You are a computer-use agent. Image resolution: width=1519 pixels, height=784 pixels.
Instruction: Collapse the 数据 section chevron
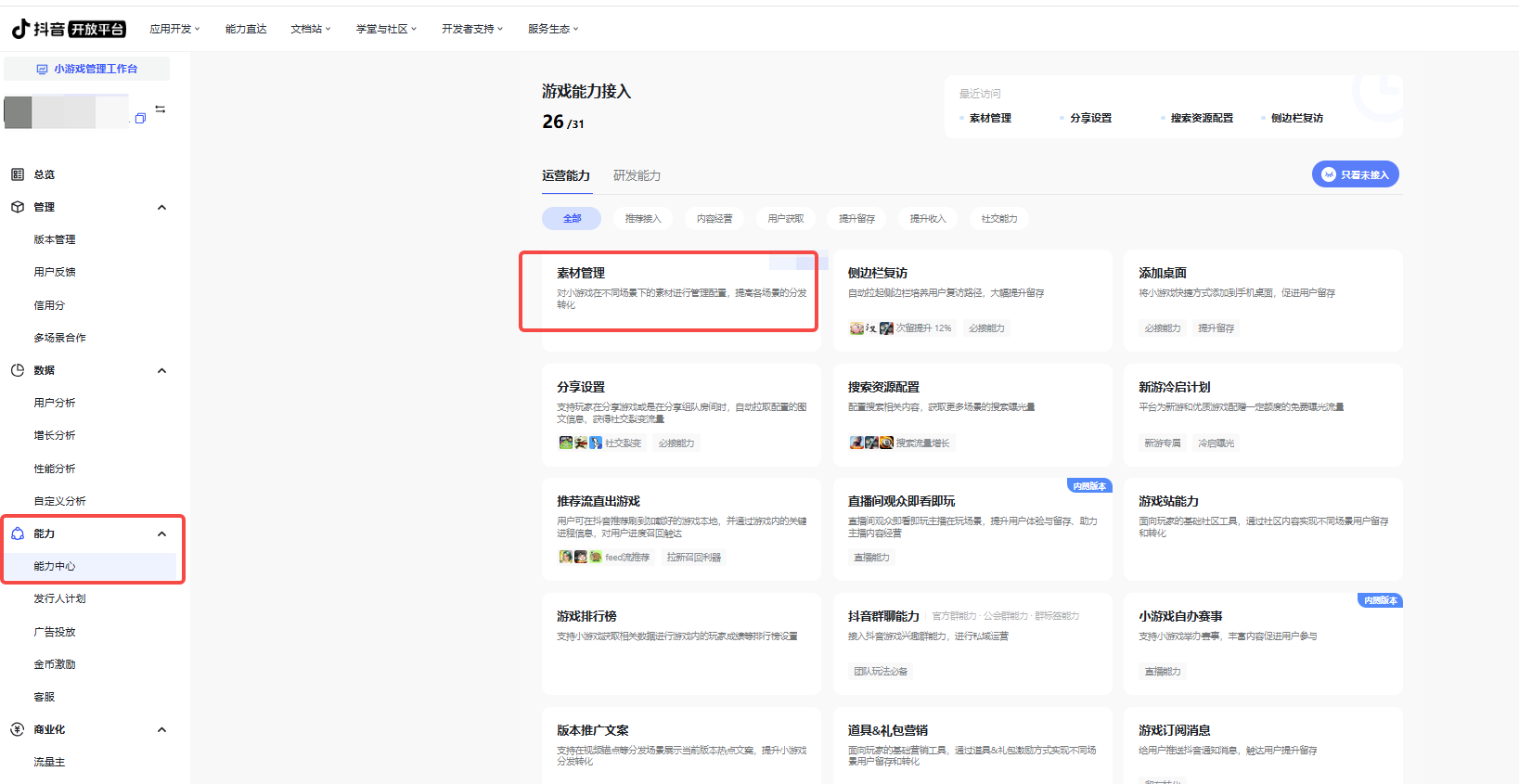(162, 370)
